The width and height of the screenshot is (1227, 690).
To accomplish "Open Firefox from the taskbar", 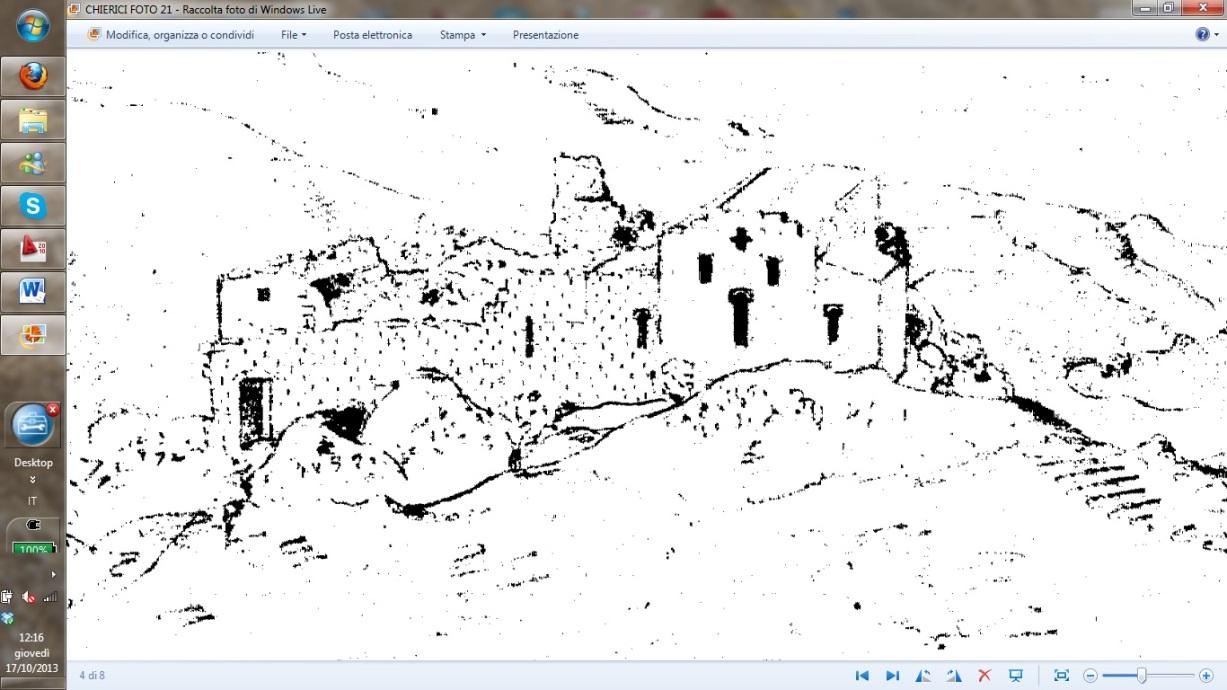I will click(33, 76).
